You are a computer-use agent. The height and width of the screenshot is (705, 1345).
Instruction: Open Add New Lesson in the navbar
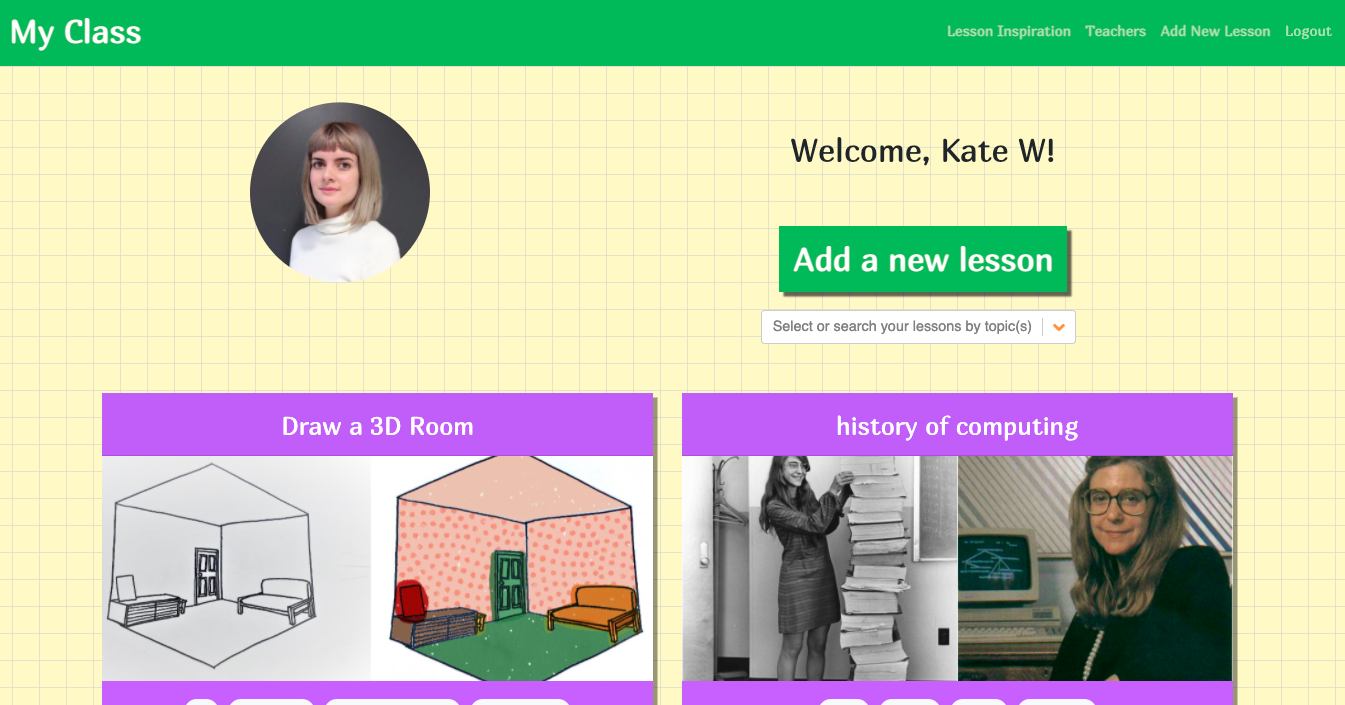1215,31
